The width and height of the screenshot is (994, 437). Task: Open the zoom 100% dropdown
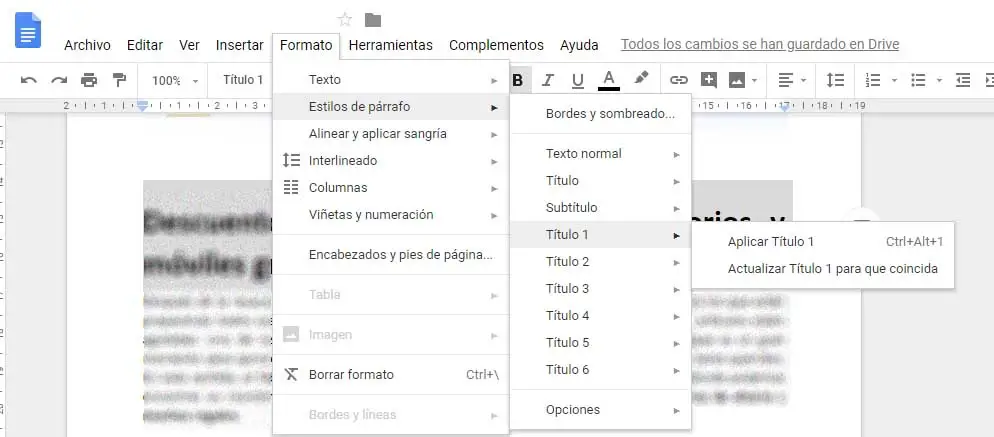[x=174, y=80]
